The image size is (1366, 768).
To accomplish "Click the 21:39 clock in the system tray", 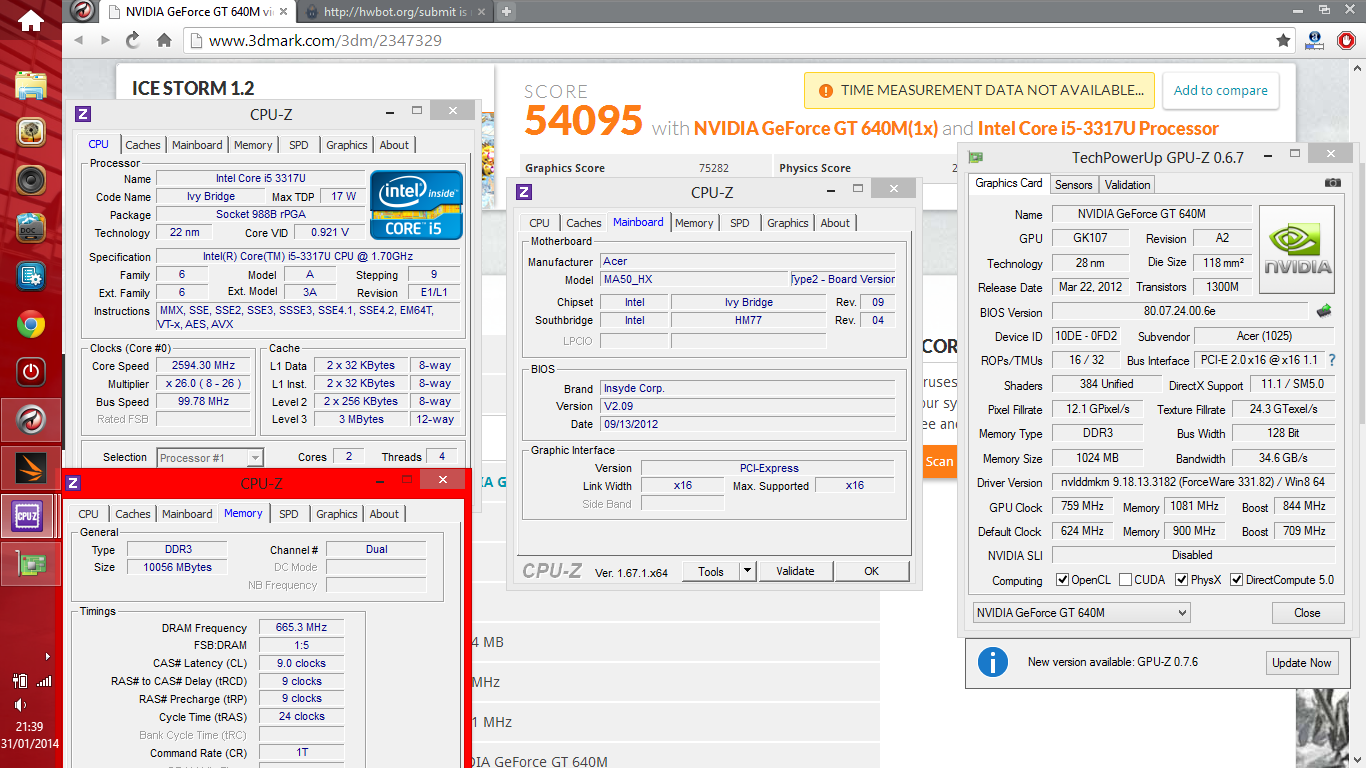I will click(29, 727).
